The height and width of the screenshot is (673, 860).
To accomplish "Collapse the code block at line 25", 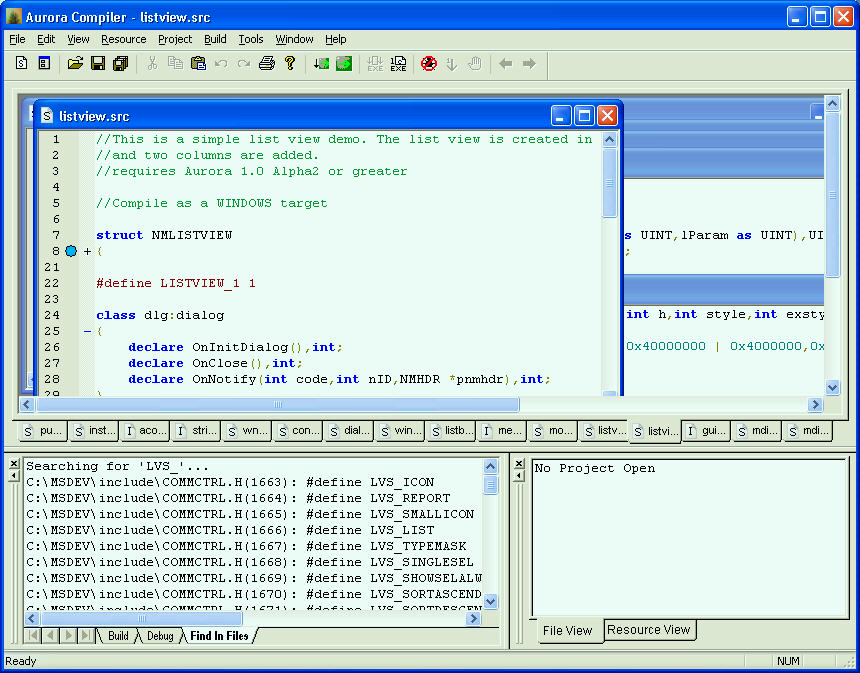I will point(87,329).
